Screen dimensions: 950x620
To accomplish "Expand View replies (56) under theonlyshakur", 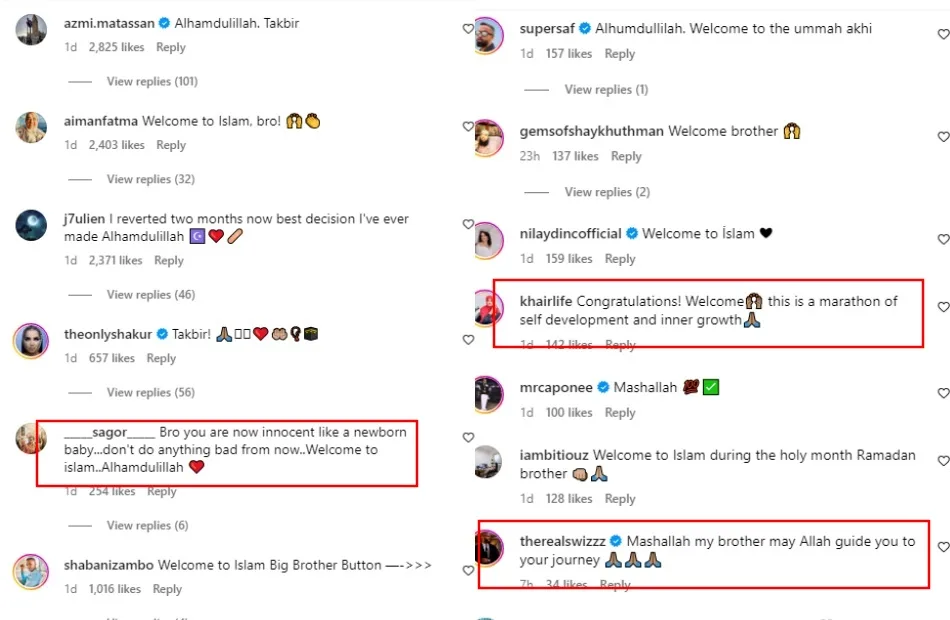I will 150,392.
